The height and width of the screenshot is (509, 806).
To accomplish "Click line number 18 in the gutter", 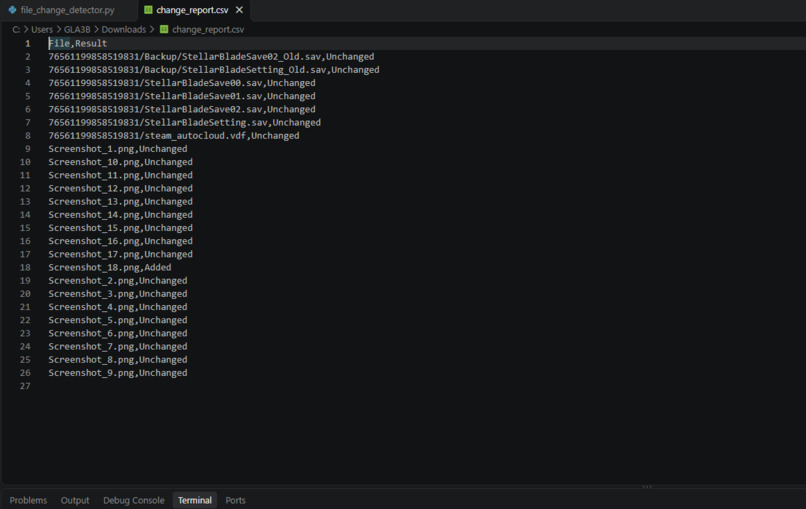I will (x=25, y=267).
